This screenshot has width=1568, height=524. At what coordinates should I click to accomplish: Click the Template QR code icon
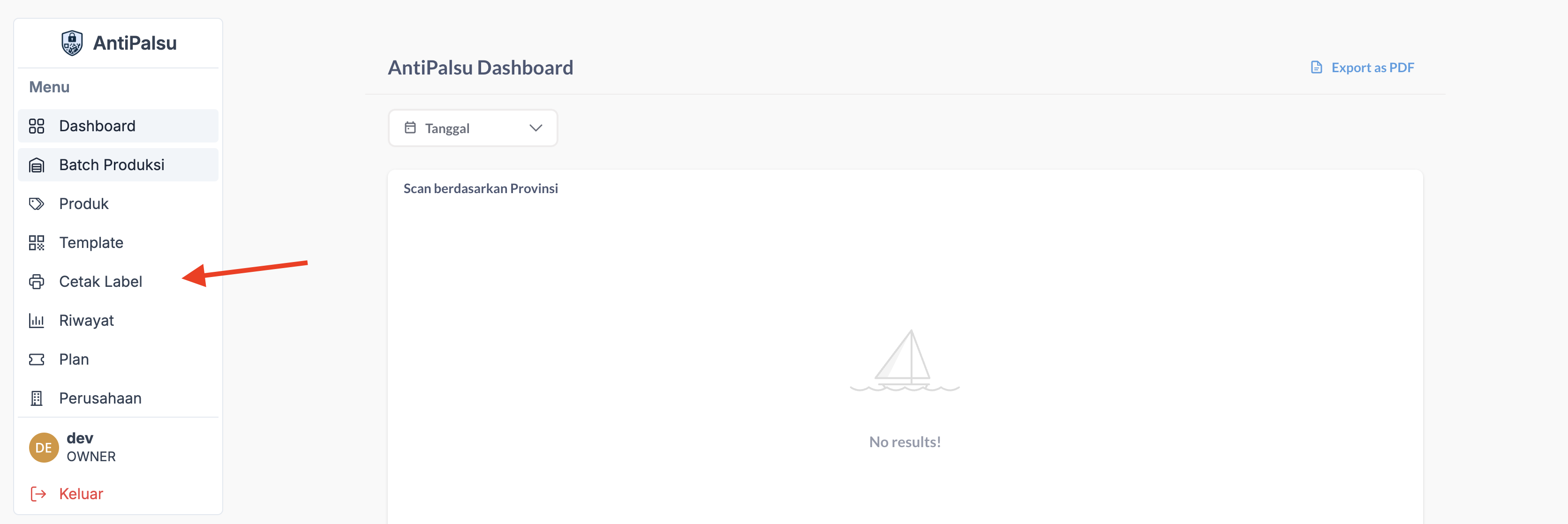(37, 243)
